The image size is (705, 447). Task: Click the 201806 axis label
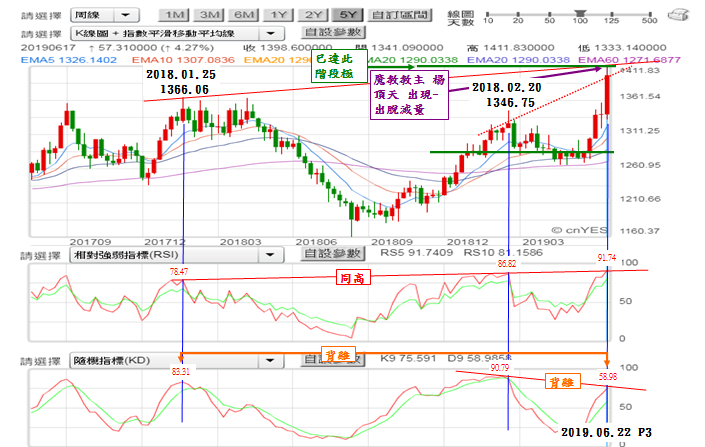316,242
